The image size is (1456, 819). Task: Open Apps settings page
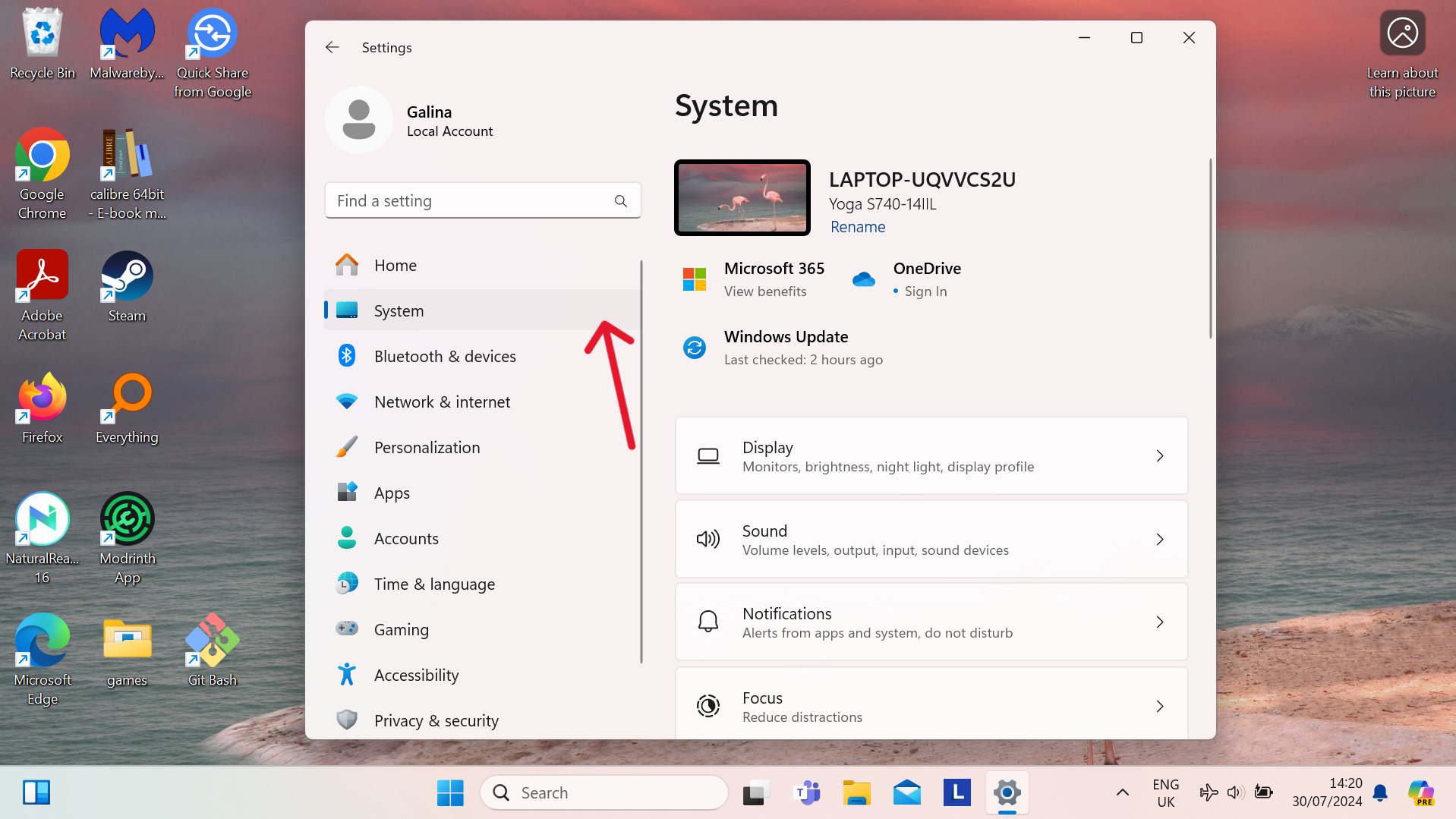(x=482, y=493)
